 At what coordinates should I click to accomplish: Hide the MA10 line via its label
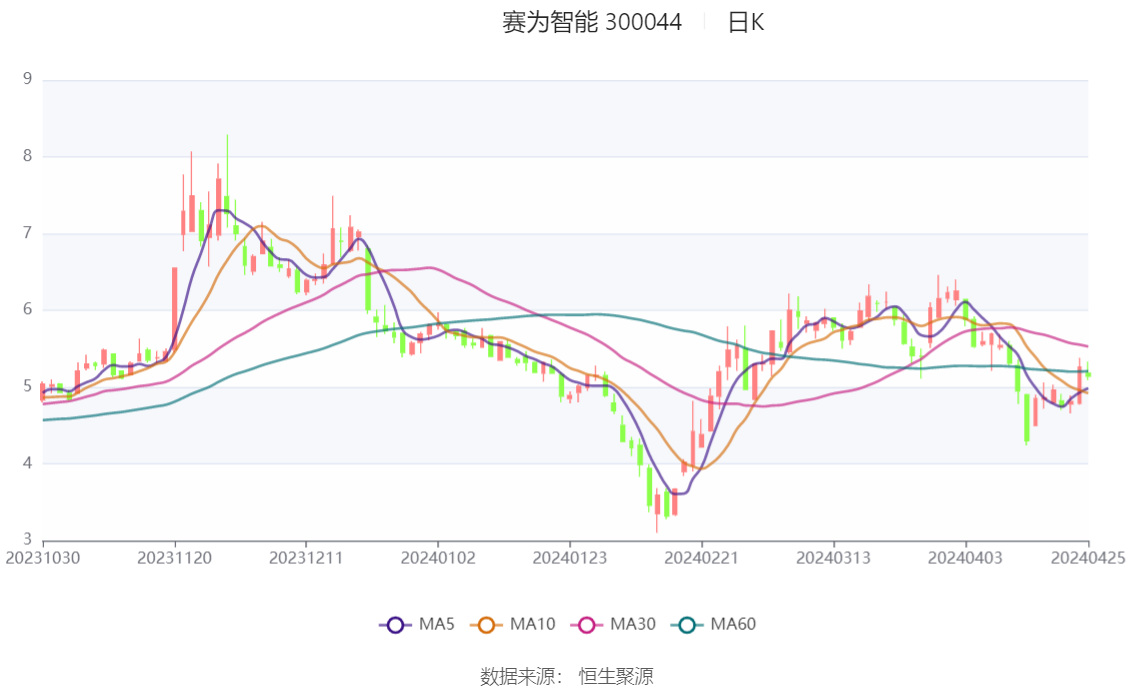point(532,624)
